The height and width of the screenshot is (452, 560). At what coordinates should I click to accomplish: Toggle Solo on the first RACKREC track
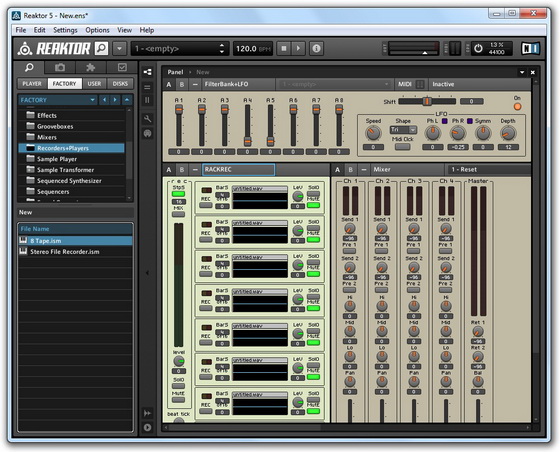pos(313,194)
